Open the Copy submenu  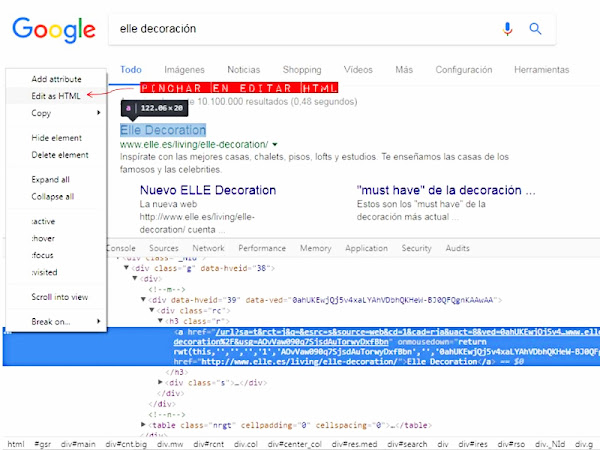click(56, 113)
